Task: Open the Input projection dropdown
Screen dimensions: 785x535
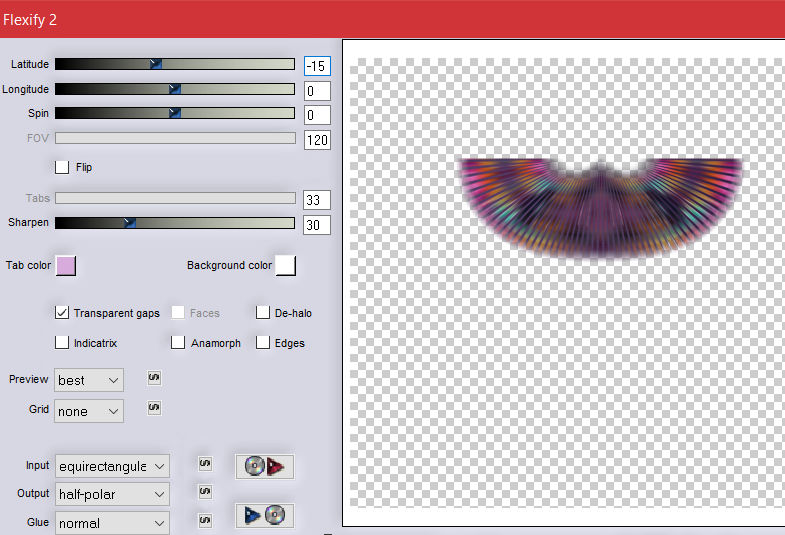Action: coord(112,466)
